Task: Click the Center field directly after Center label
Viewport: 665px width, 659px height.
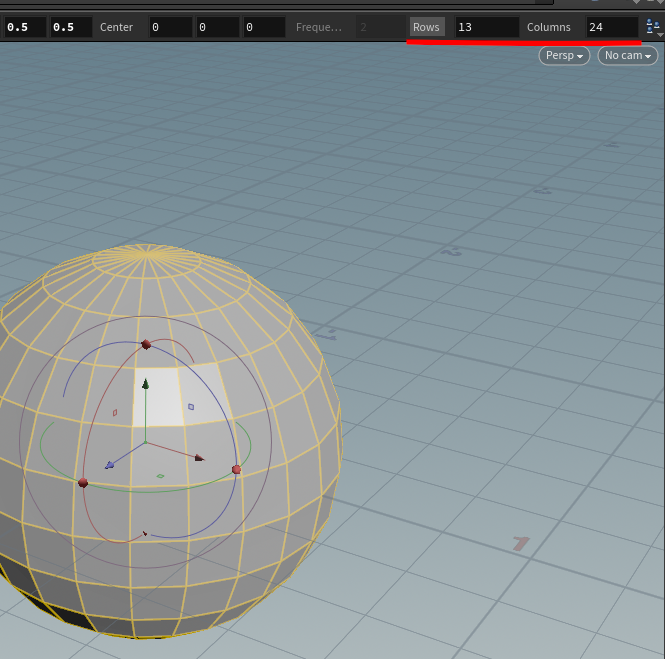Action: click(x=170, y=27)
